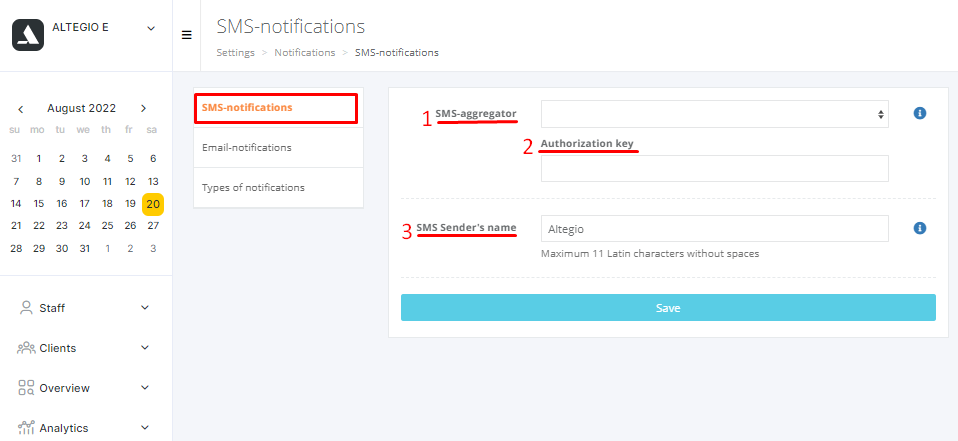The width and height of the screenshot is (958, 441).
Task: Open the SMS-aggregator dropdown
Action: [x=714, y=114]
